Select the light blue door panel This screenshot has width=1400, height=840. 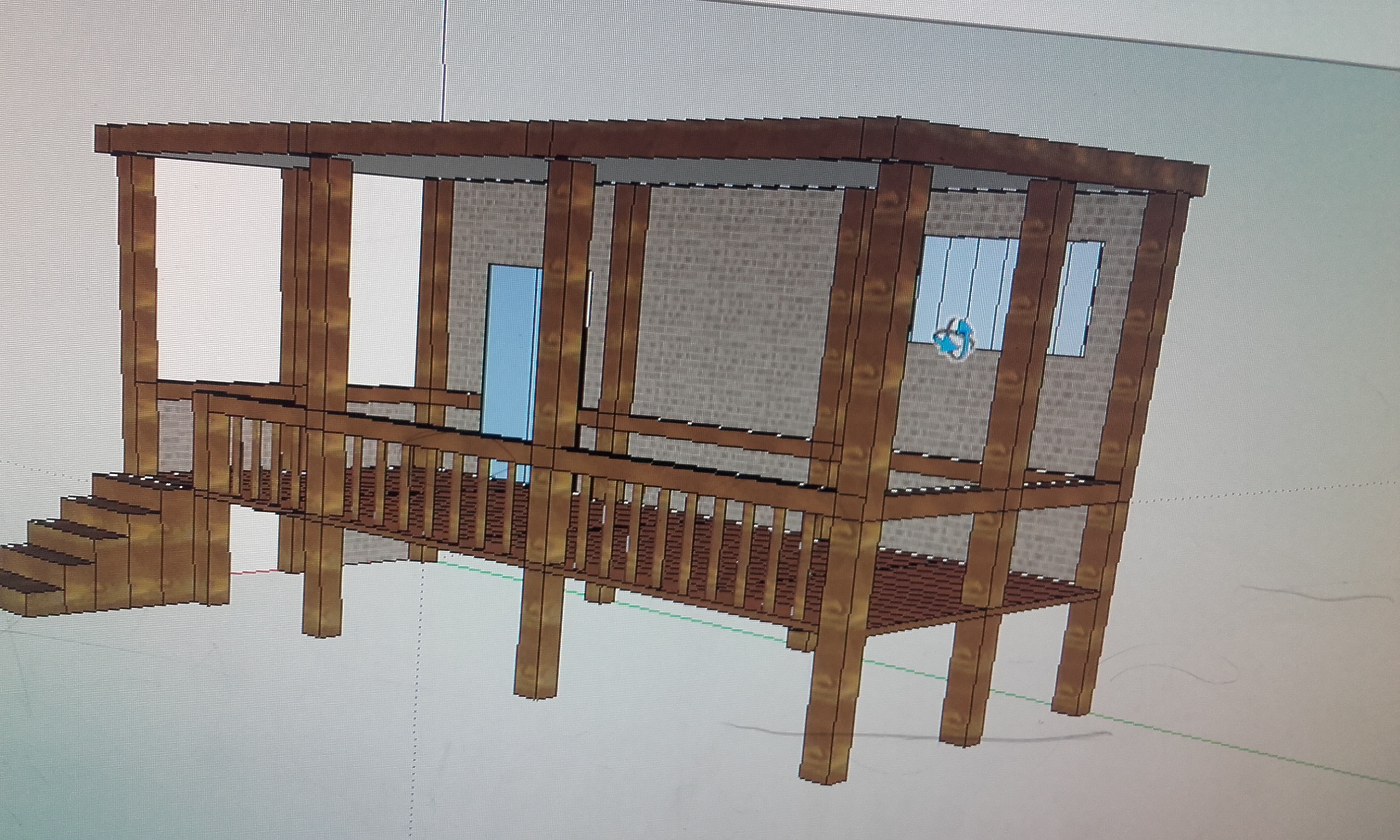(509, 351)
